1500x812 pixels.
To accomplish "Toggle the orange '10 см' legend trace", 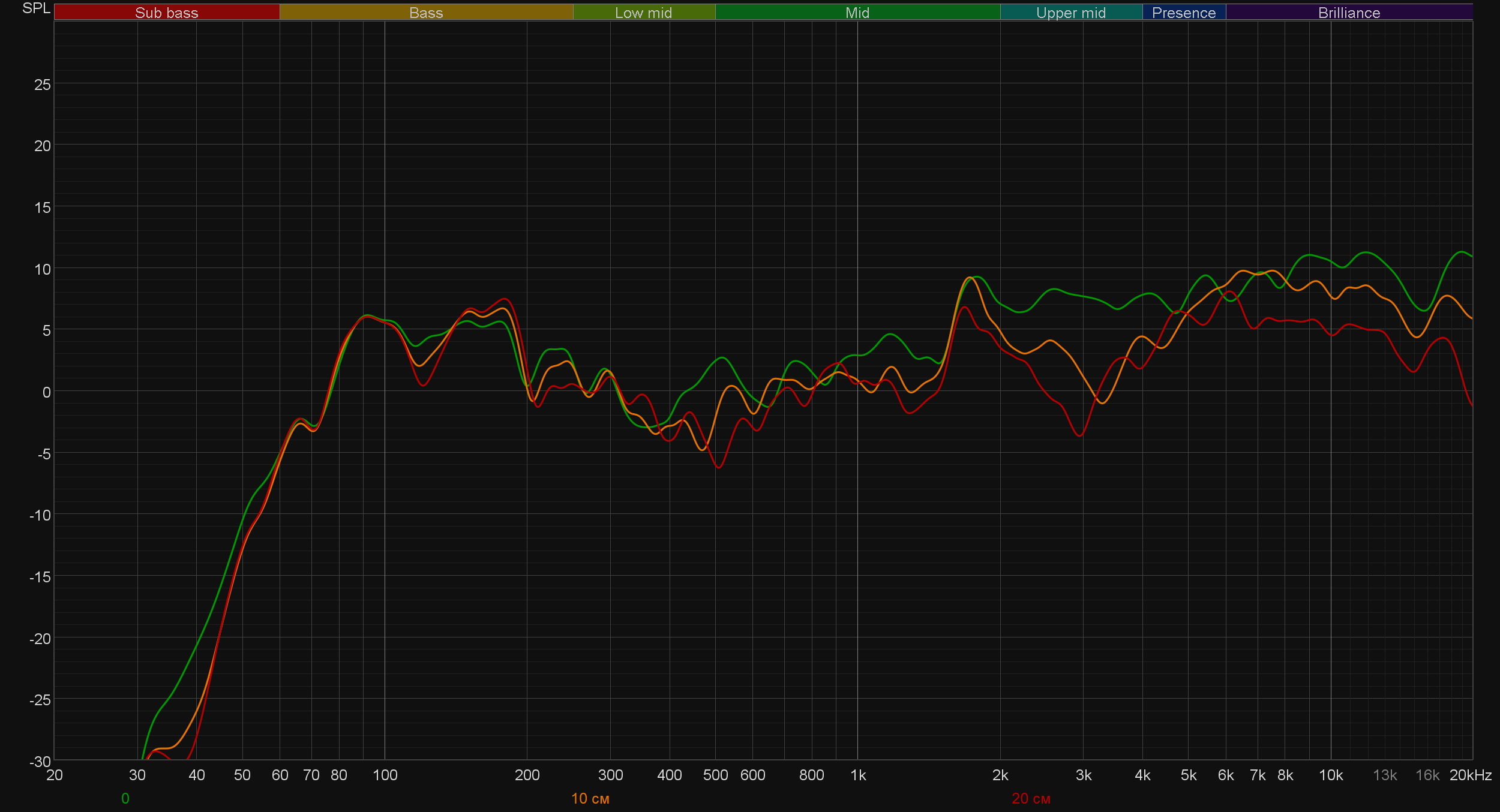I will (590, 798).
